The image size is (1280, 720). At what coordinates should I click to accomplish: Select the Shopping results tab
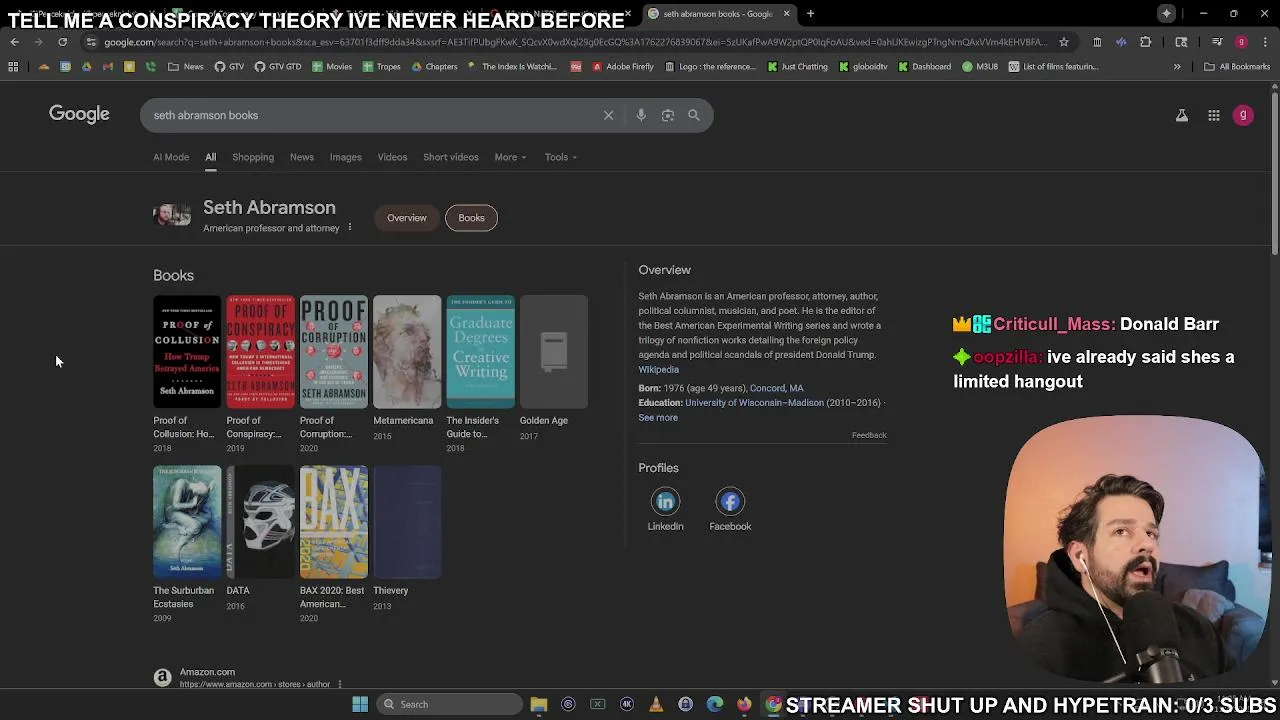pos(253,157)
